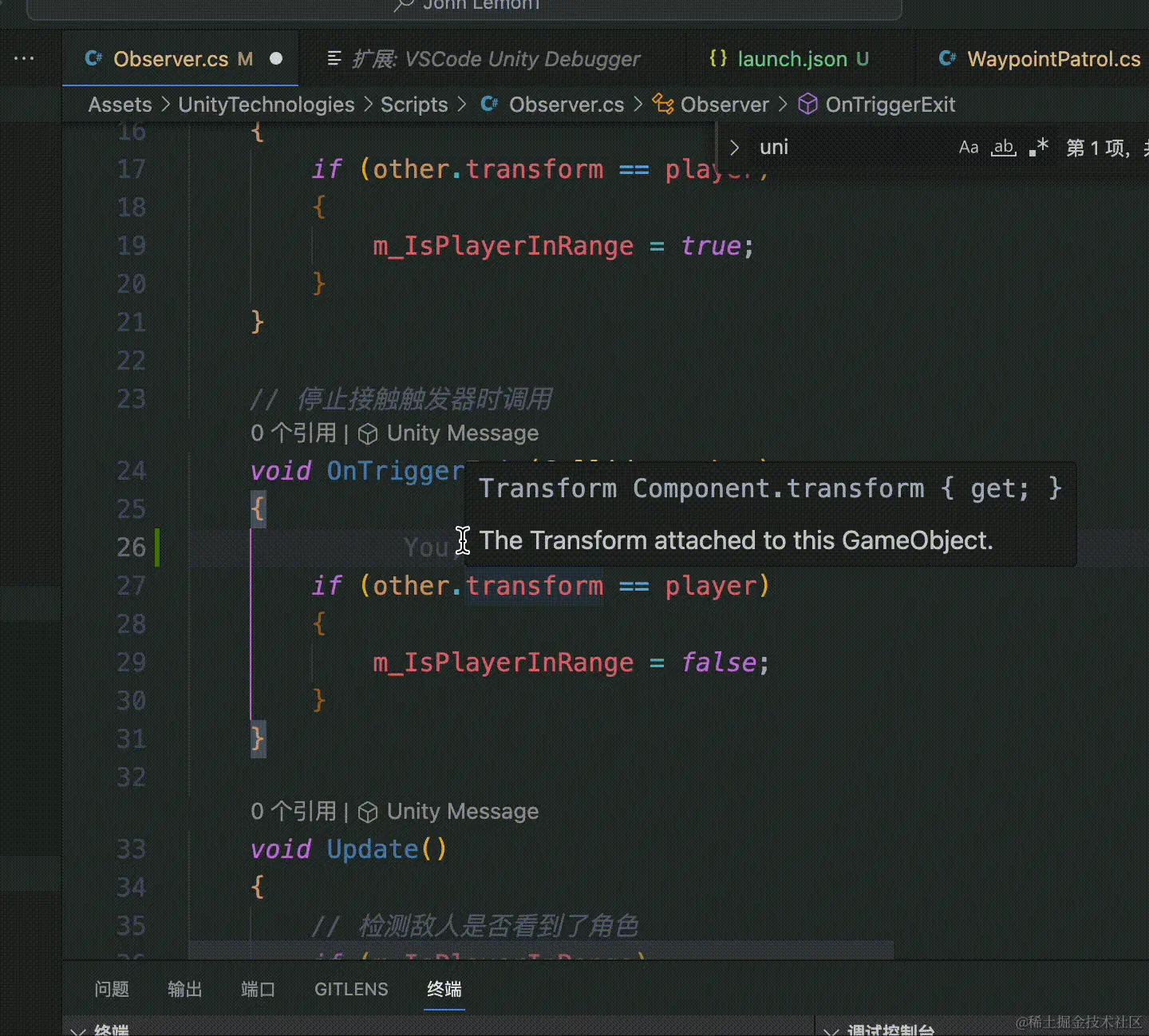Screen dimensions: 1149x1036
Task: Toggle regular expression search in find widget
Action: (1039, 148)
